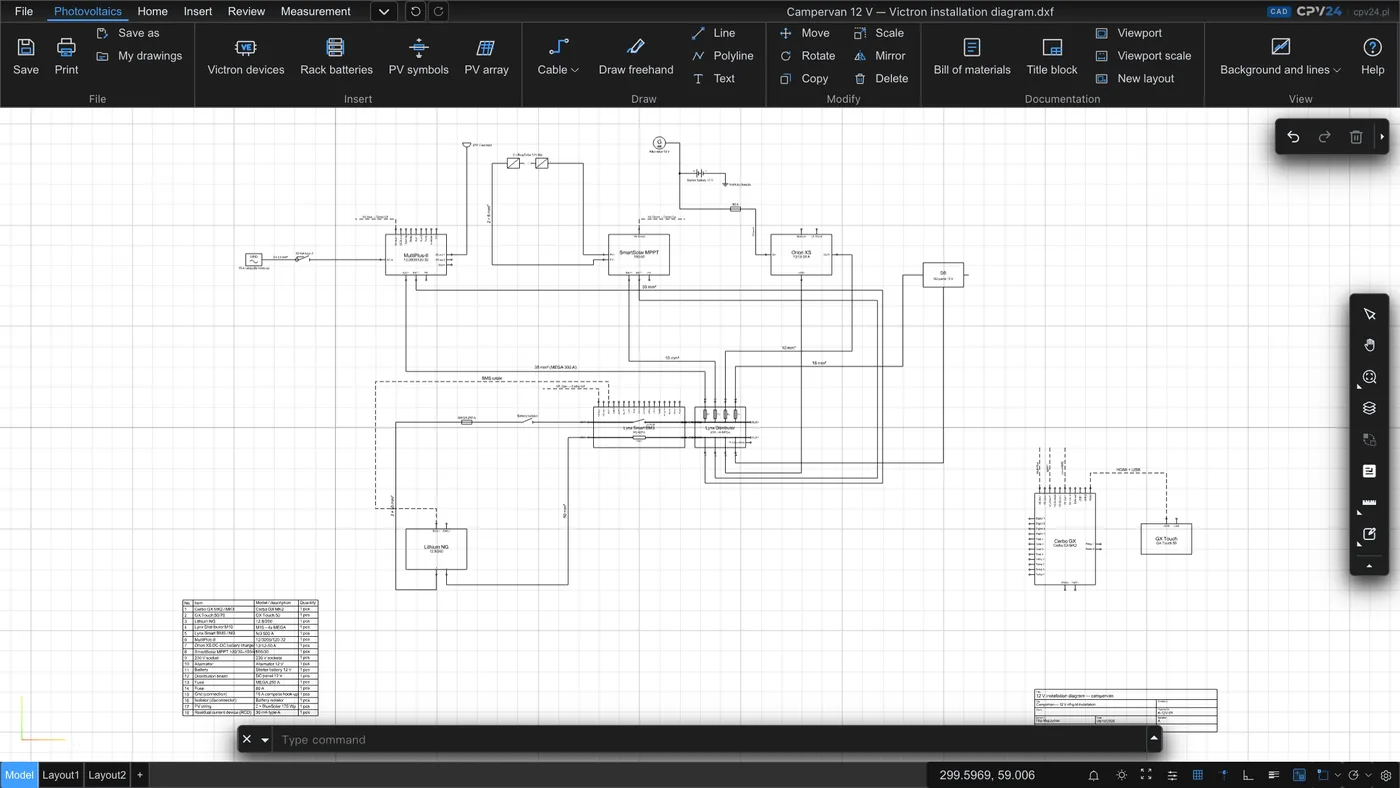The height and width of the screenshot is (788, 1400).
Task: Expand the command history arrow
Action: (x=1154, y=739)
